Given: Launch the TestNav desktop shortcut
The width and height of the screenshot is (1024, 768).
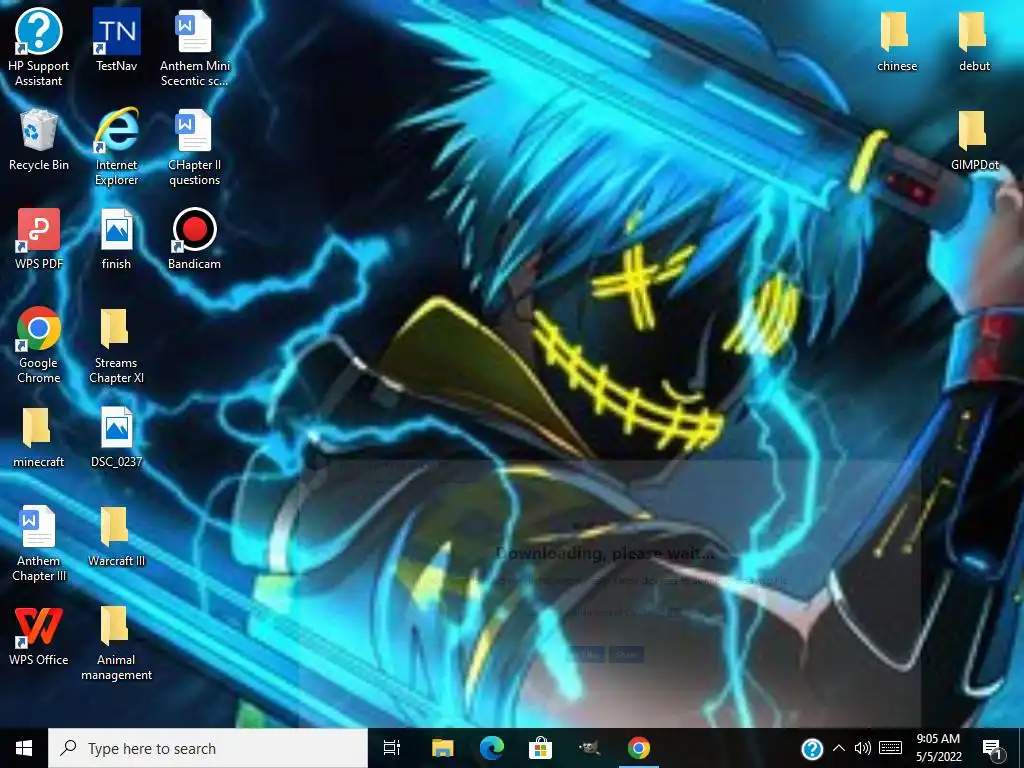Looking at the screenshot, I should 116,40.
